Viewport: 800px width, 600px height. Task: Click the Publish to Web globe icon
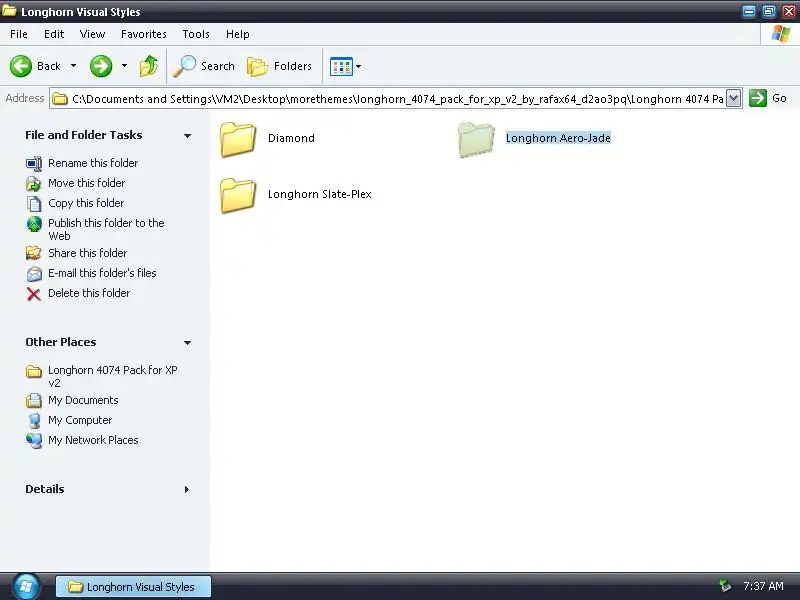[x=34, y=224]
